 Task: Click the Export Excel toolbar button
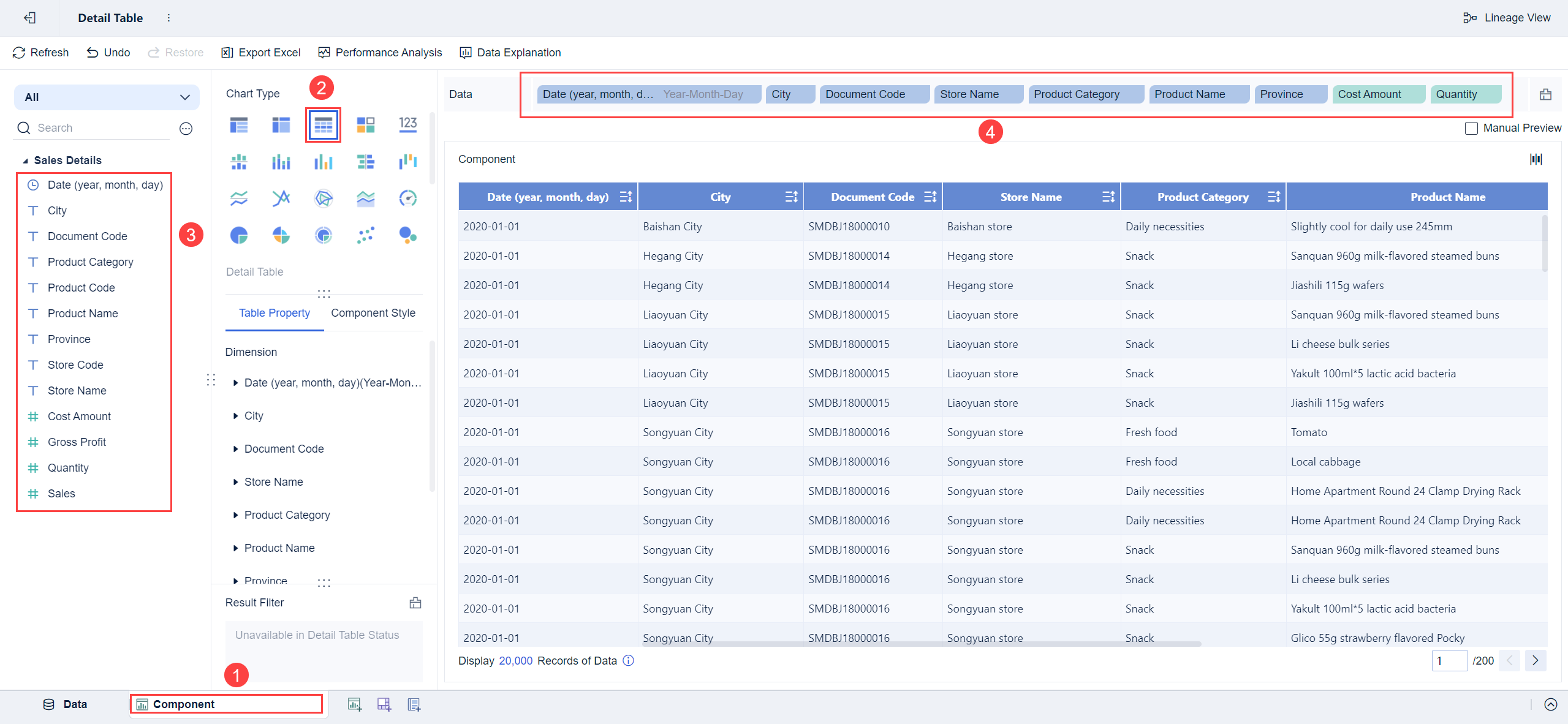coord(261,53)
